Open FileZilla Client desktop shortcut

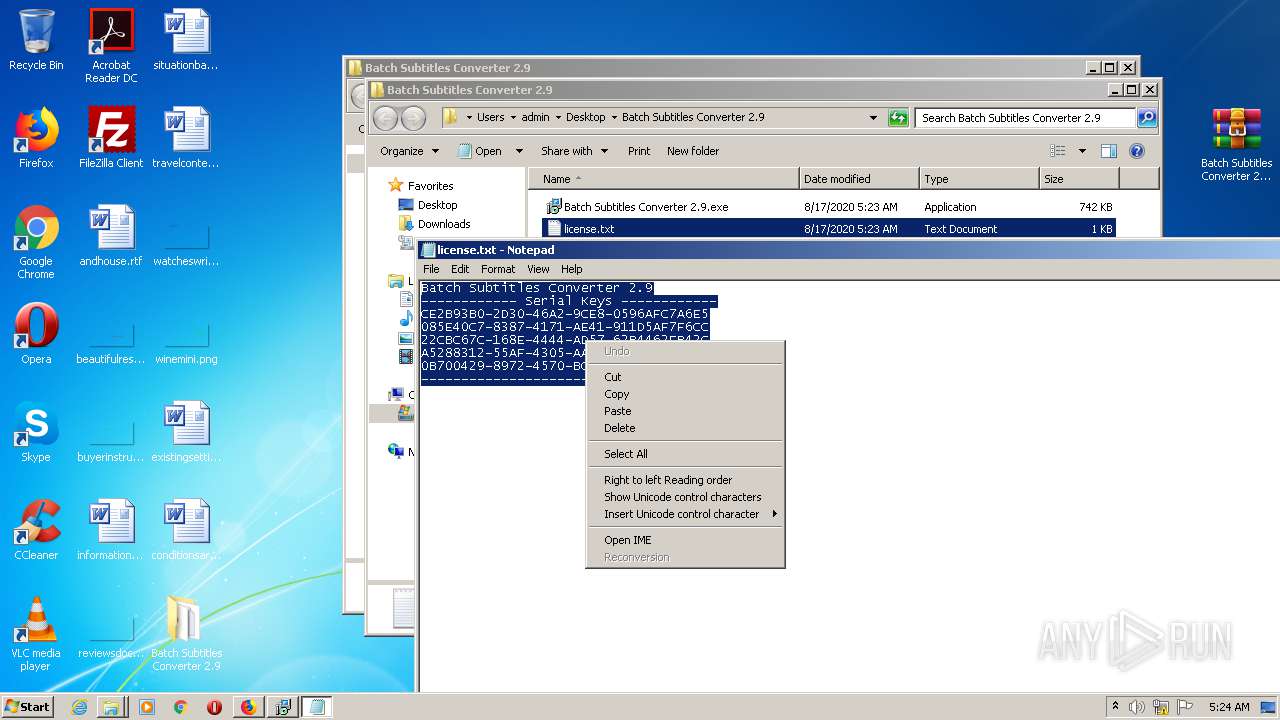(x=111, y=138)
